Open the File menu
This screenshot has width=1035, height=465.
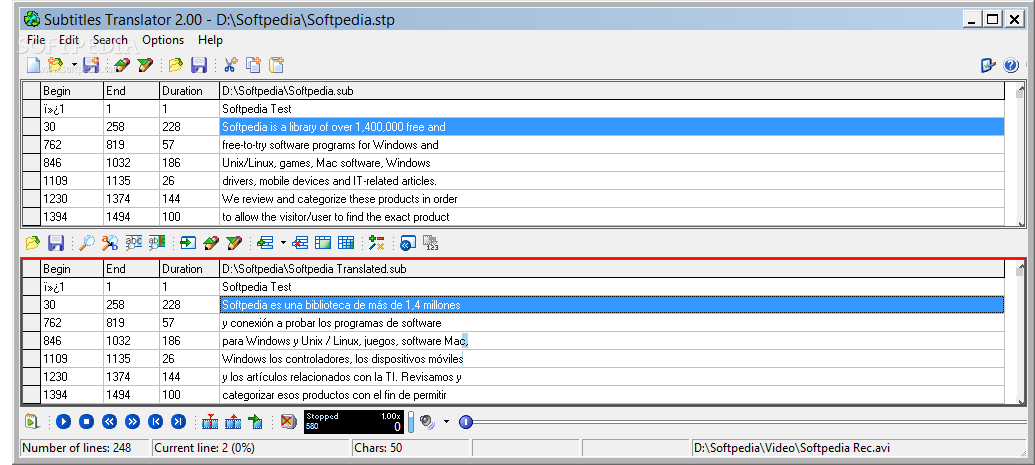[36, 40]
